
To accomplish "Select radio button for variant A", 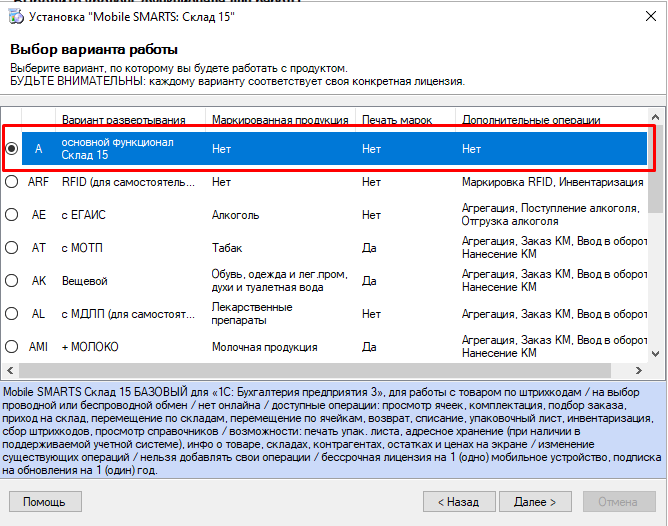I will [12, 149].
